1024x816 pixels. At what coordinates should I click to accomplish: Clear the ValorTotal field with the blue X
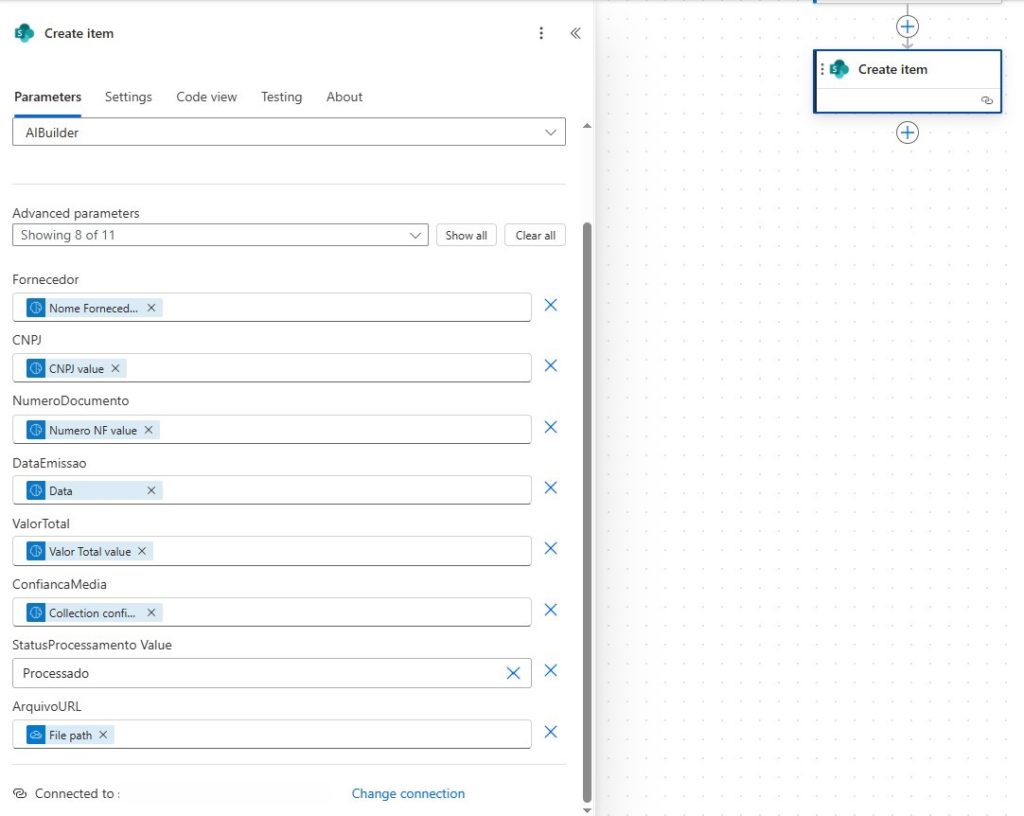point(551,548)
